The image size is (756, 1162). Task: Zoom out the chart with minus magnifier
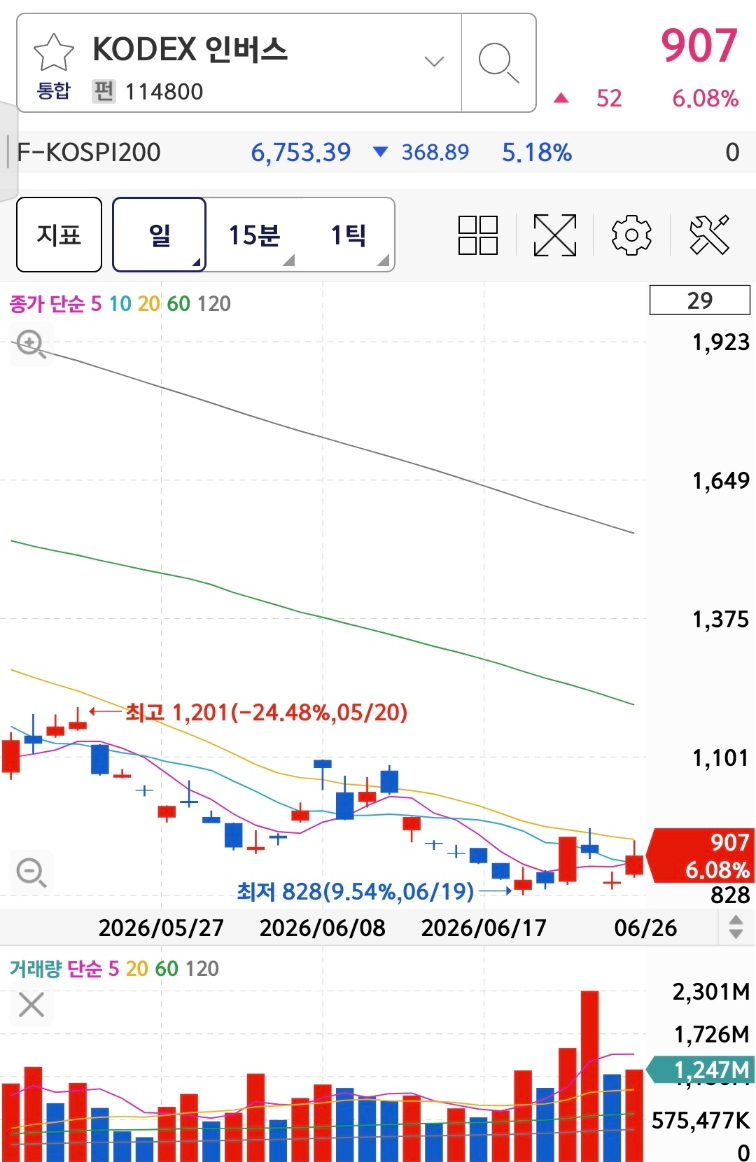[31, 872]
